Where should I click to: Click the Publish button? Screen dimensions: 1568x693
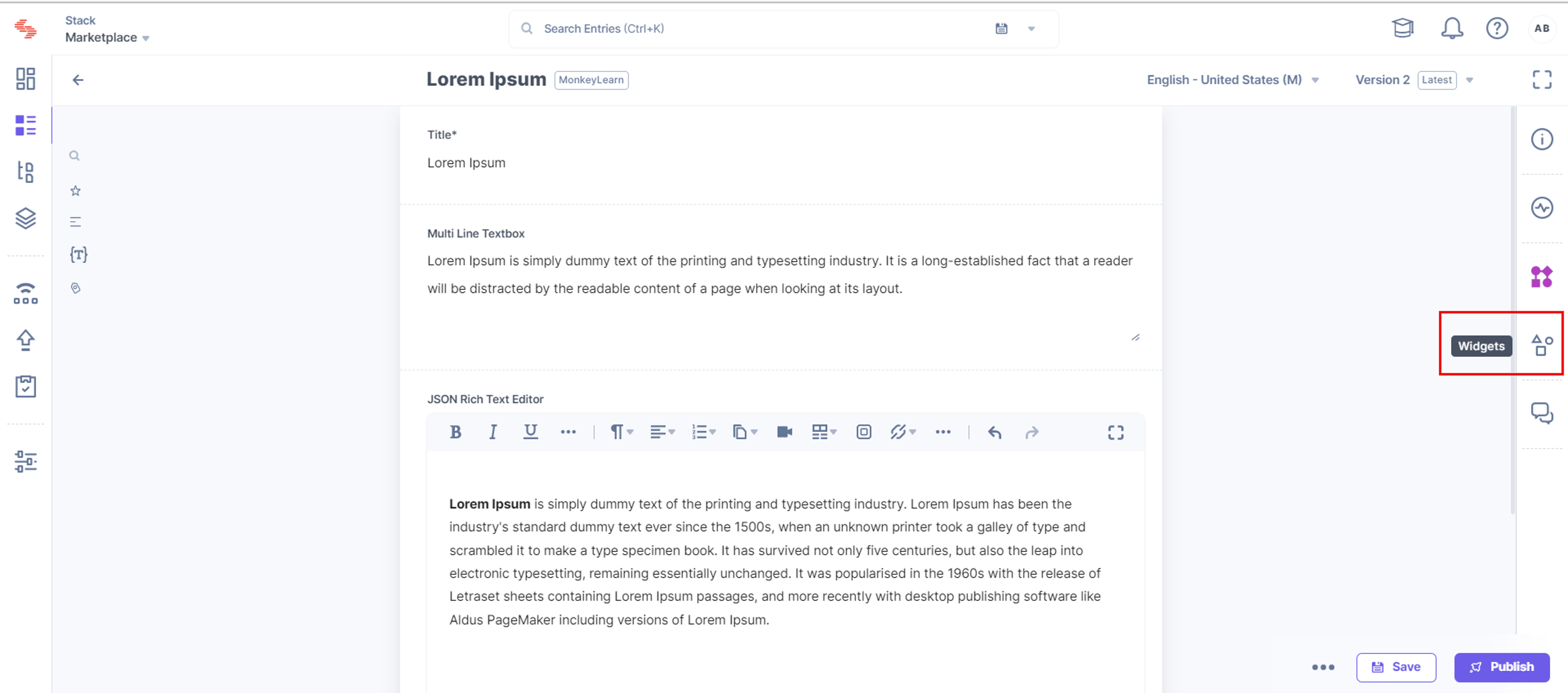1502,667
